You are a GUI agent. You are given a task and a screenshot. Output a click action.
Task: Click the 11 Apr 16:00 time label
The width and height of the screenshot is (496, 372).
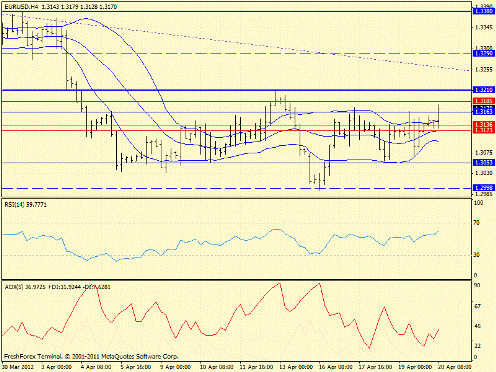(256, 367)
